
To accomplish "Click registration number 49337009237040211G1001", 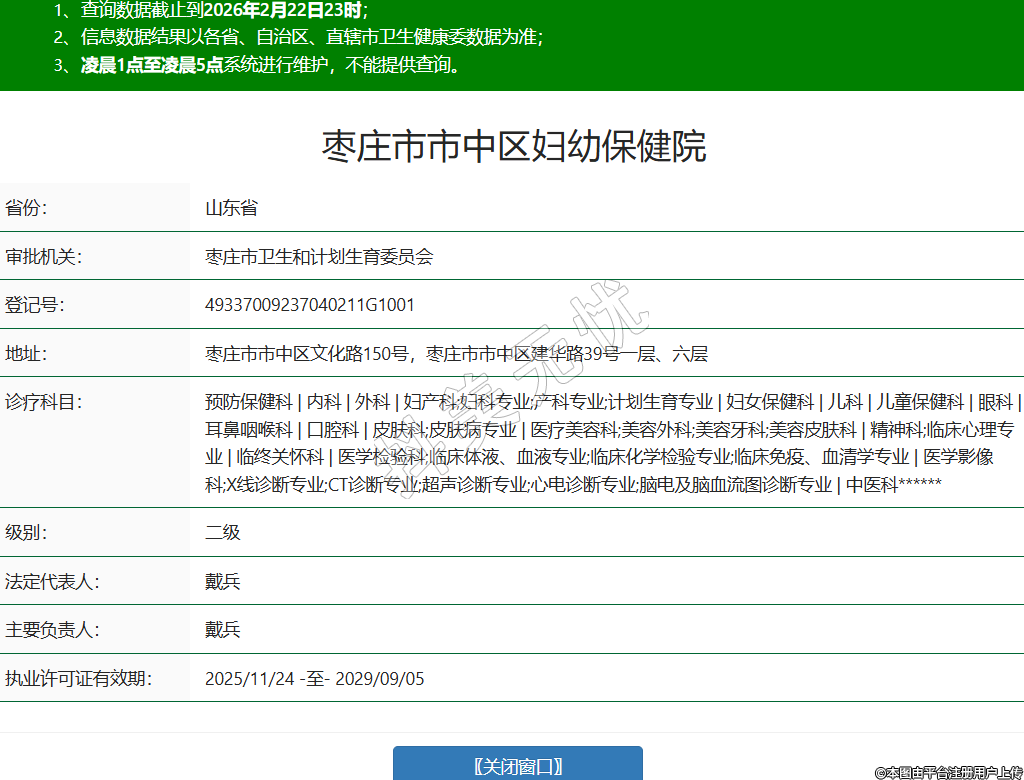I will (309, 305).
